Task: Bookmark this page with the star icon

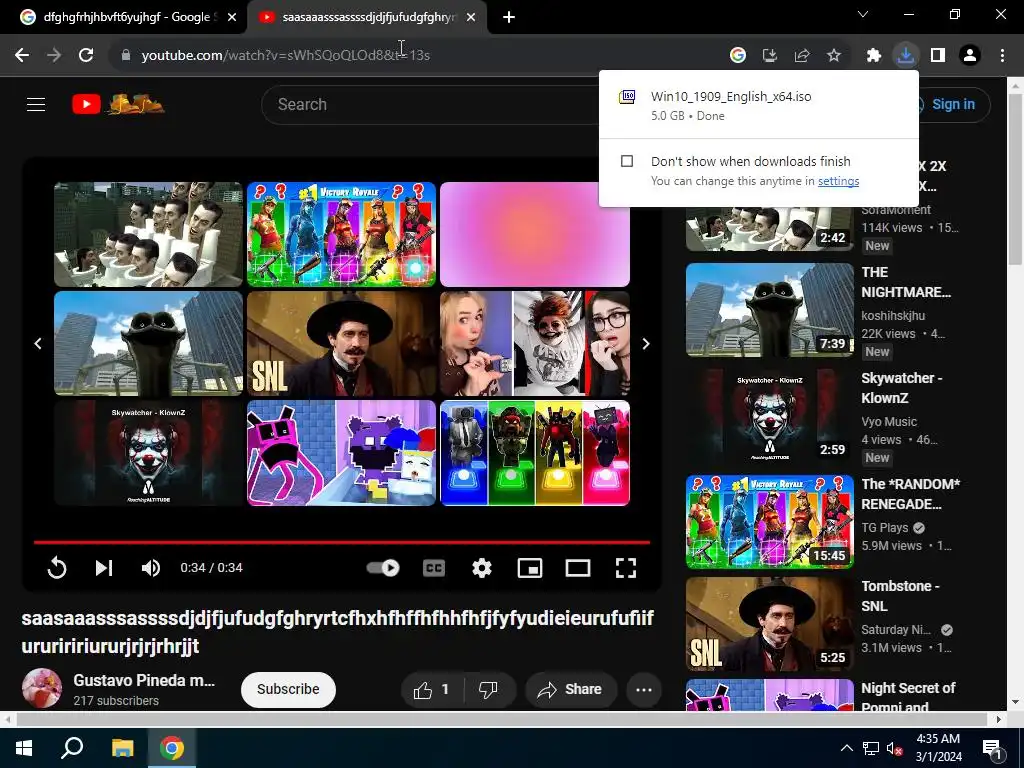Action: click(x=834, y=56)
